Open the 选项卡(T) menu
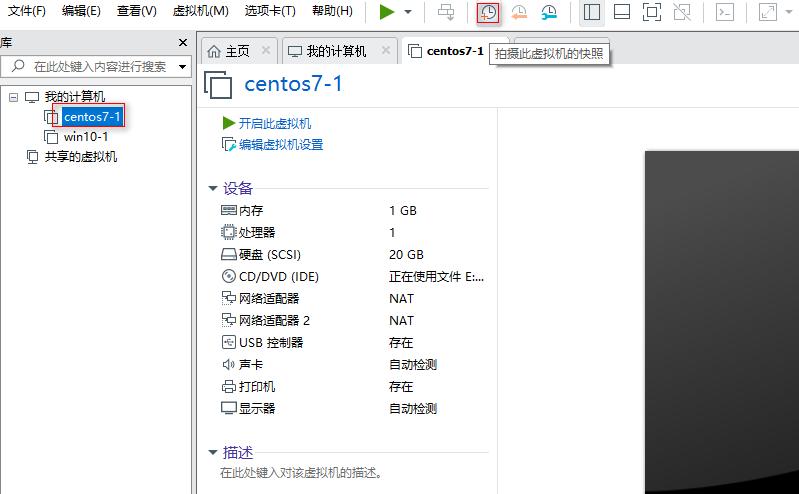799x494 pixels. [270, 11]
